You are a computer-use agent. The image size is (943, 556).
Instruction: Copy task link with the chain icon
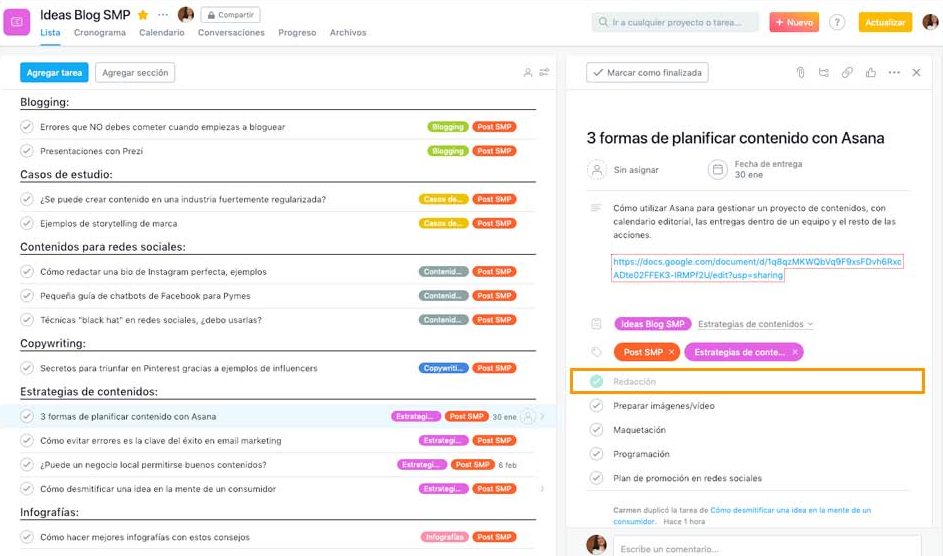point(847,73)
